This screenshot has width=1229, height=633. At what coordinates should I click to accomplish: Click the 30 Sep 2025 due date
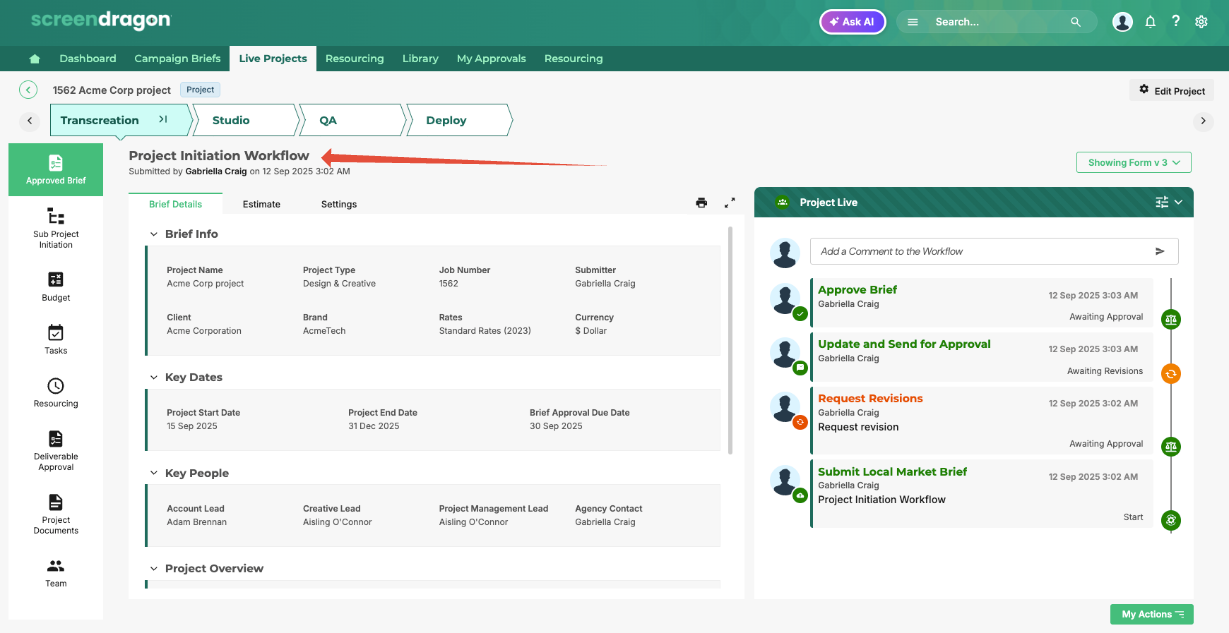coord(556,426)
